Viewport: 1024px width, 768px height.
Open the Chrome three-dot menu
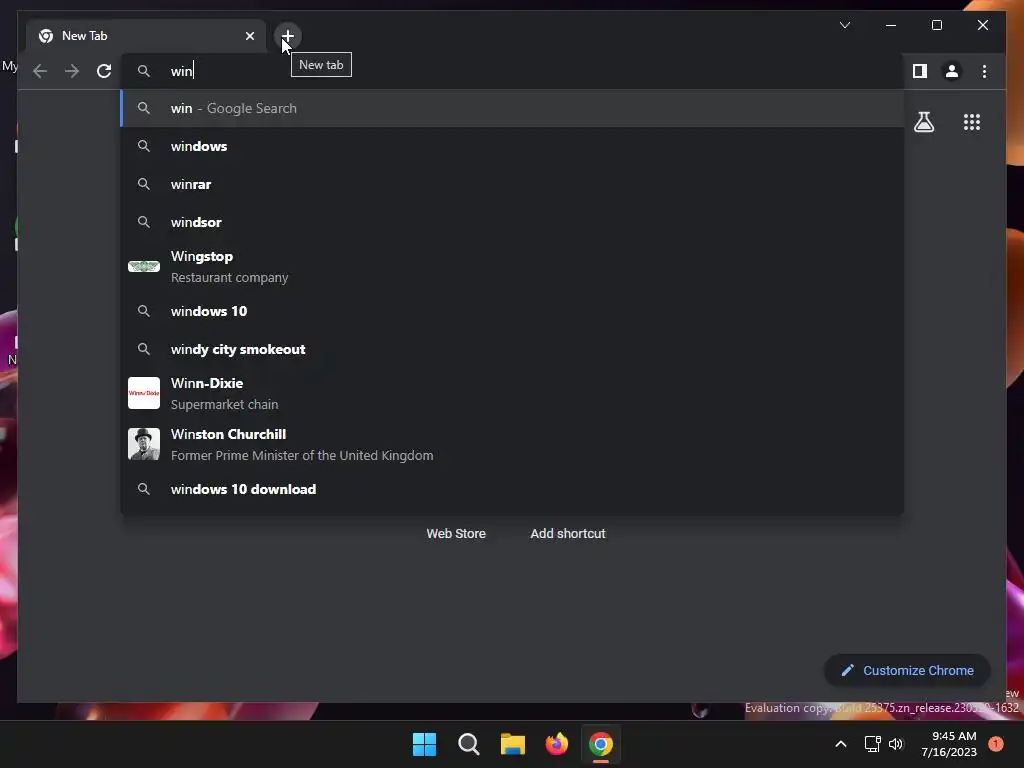[x=984, y=71]
